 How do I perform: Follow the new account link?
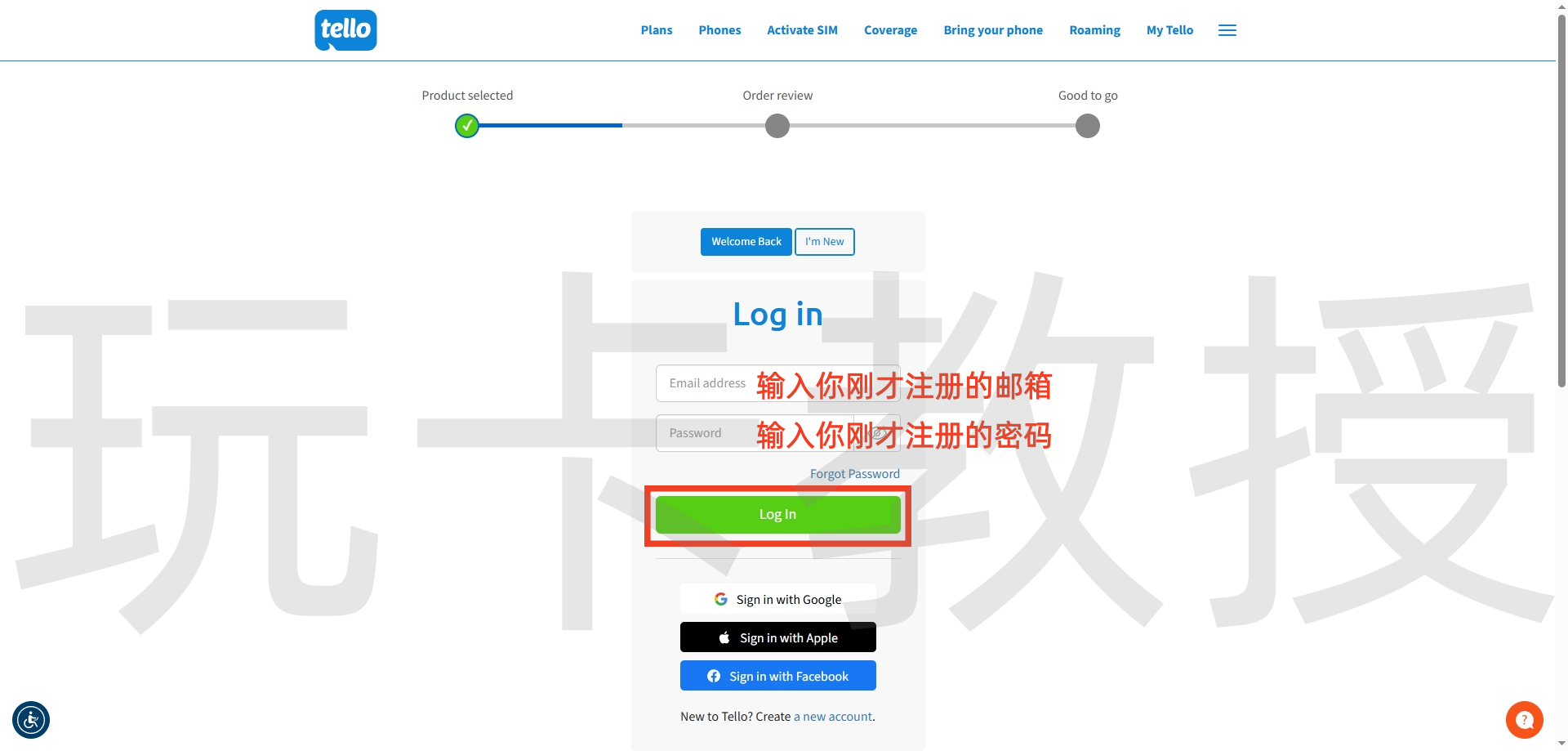point(833,717)
